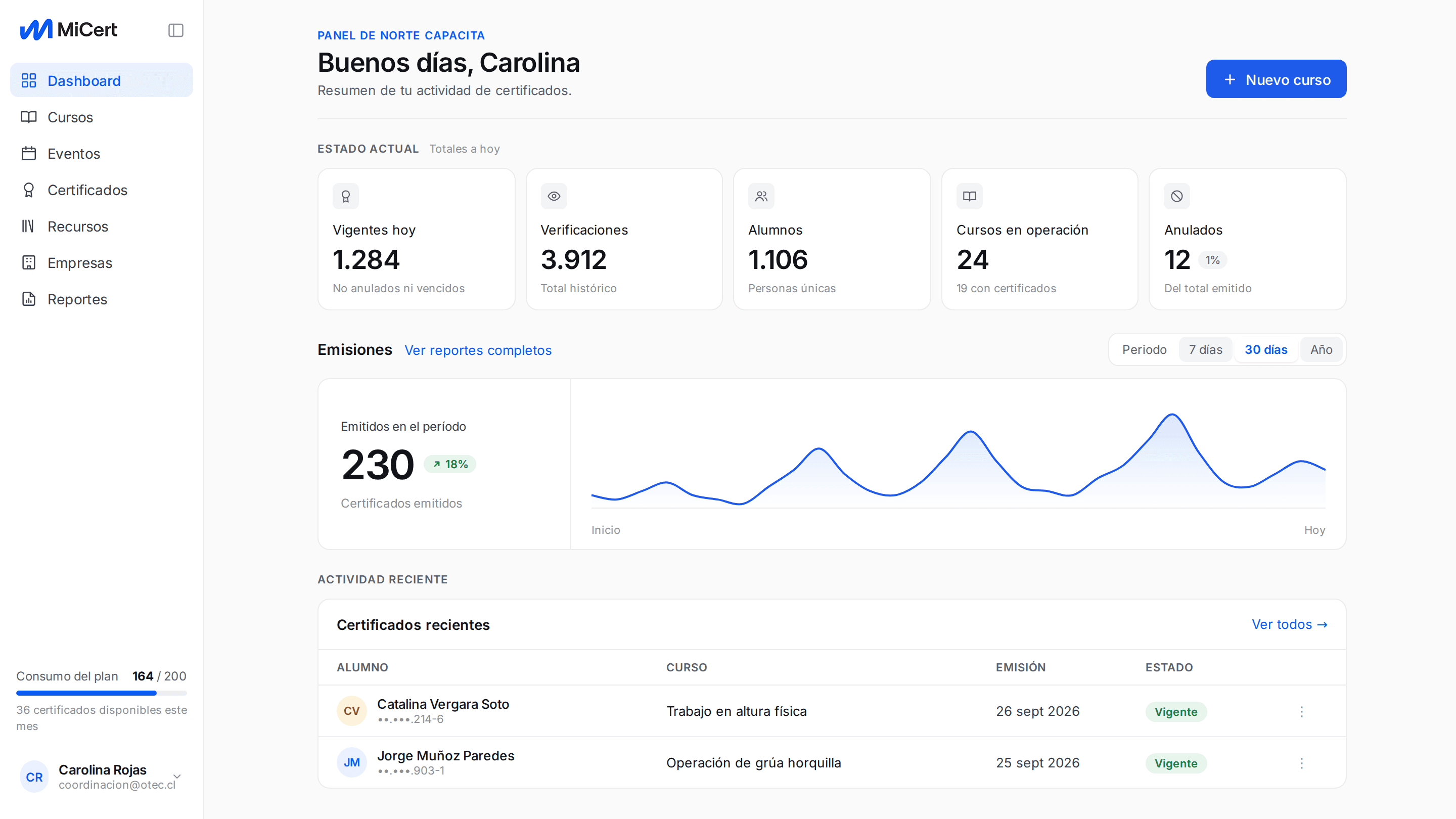Navigate to Reportes

(102, 299)
